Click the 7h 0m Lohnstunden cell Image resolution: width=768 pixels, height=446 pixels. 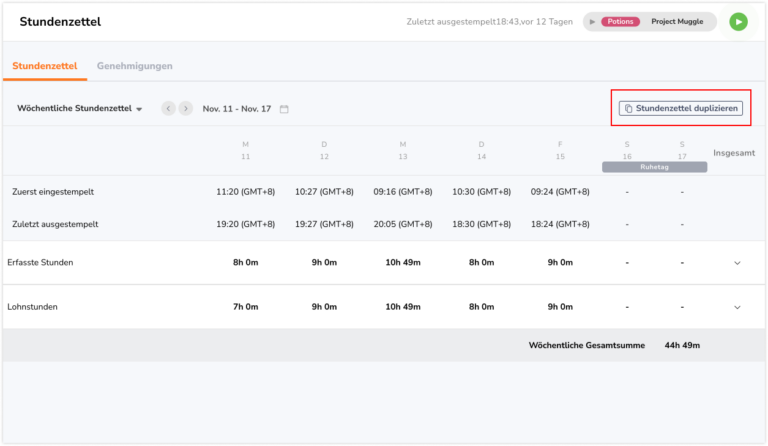tap(245, 307)
